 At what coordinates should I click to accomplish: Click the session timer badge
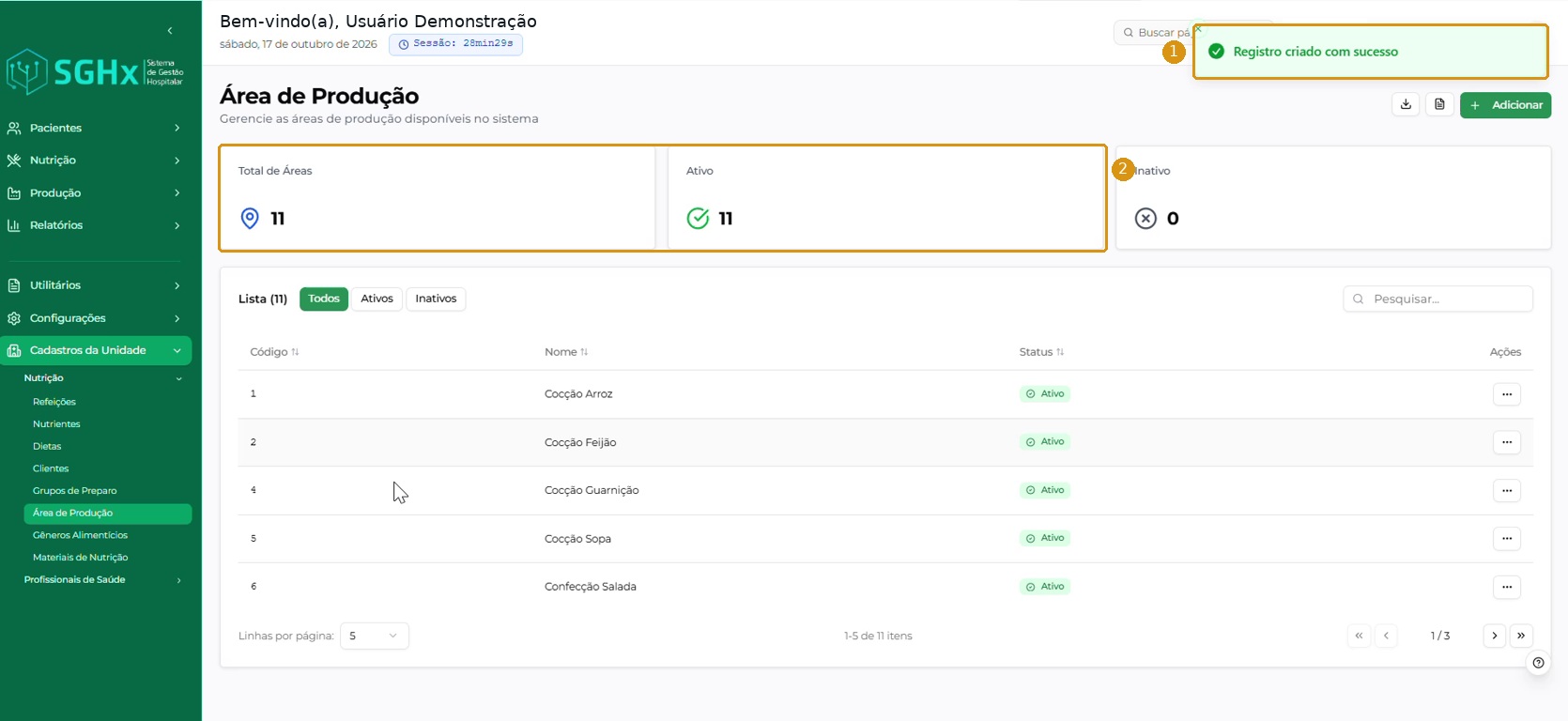(x=456, y=44)
